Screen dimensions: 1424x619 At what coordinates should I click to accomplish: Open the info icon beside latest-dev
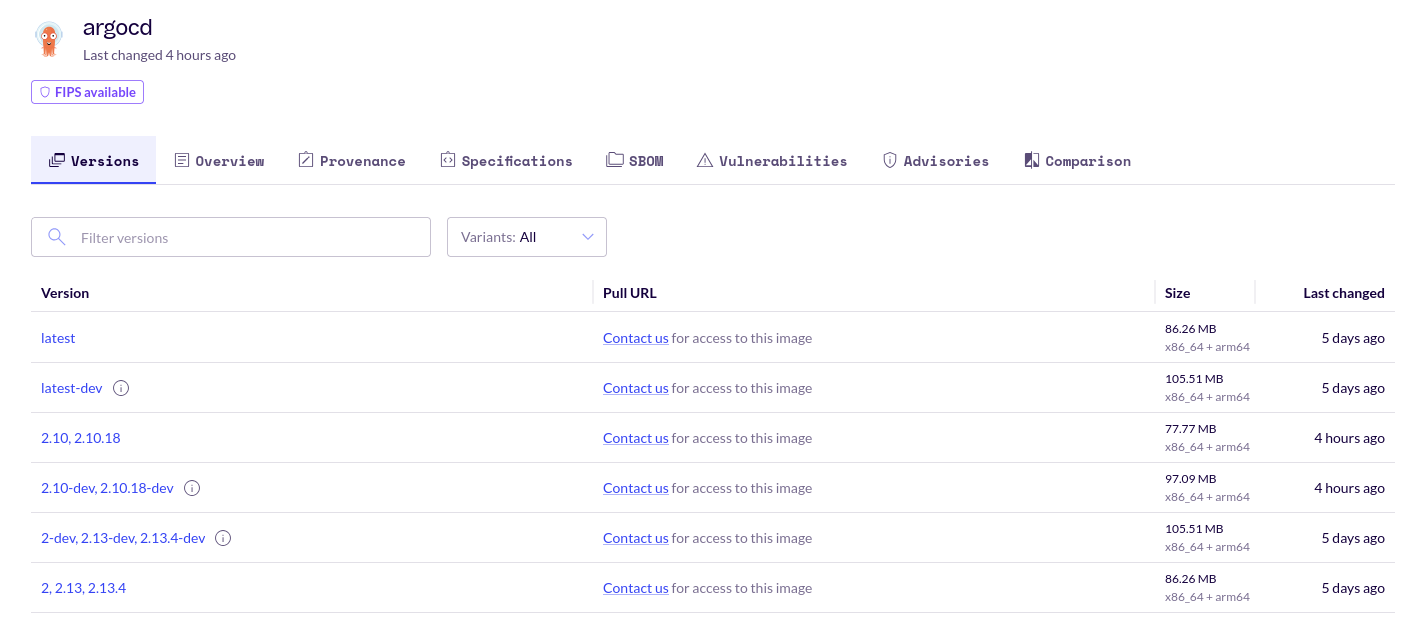(x=120, y=387)
